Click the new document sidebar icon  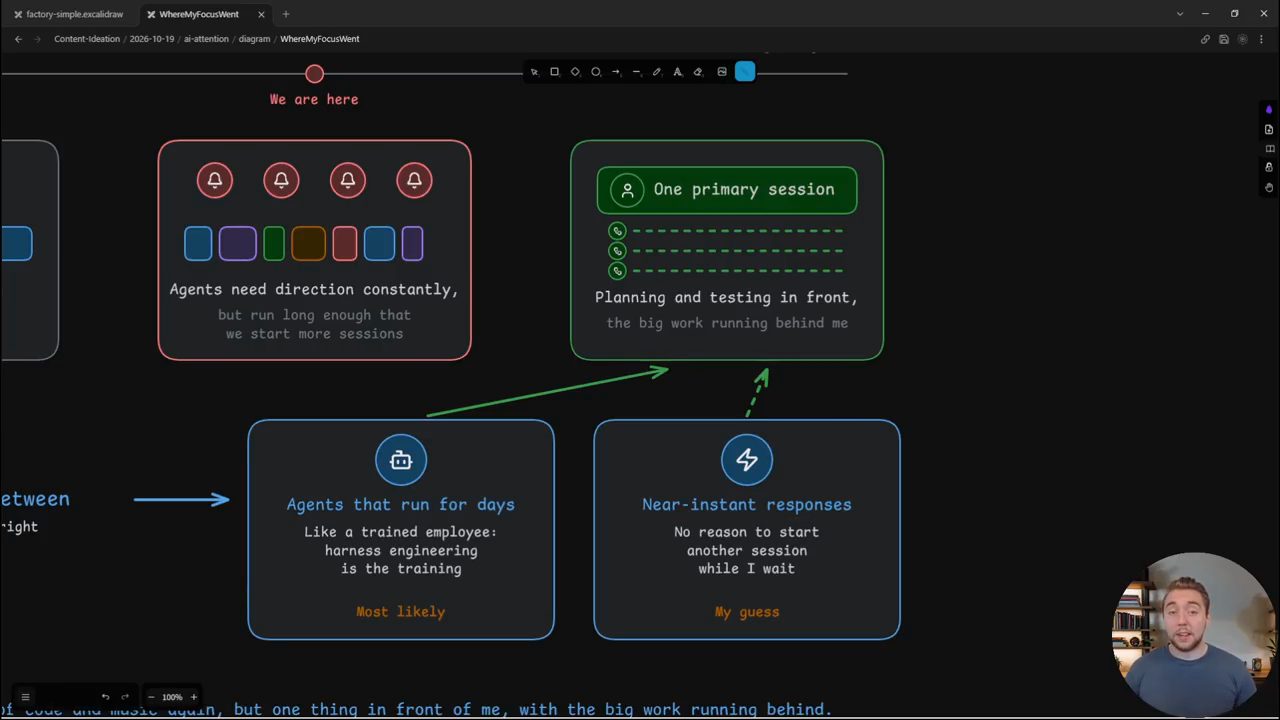pos(1269,129)
